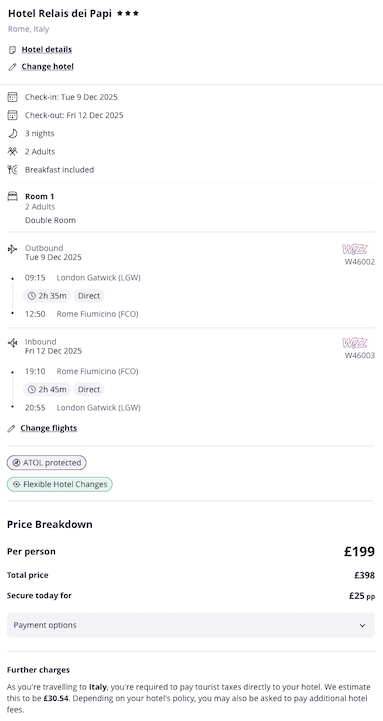Click the moon icon beside 3 nights
383x721 pixels.
coord(13,133)
